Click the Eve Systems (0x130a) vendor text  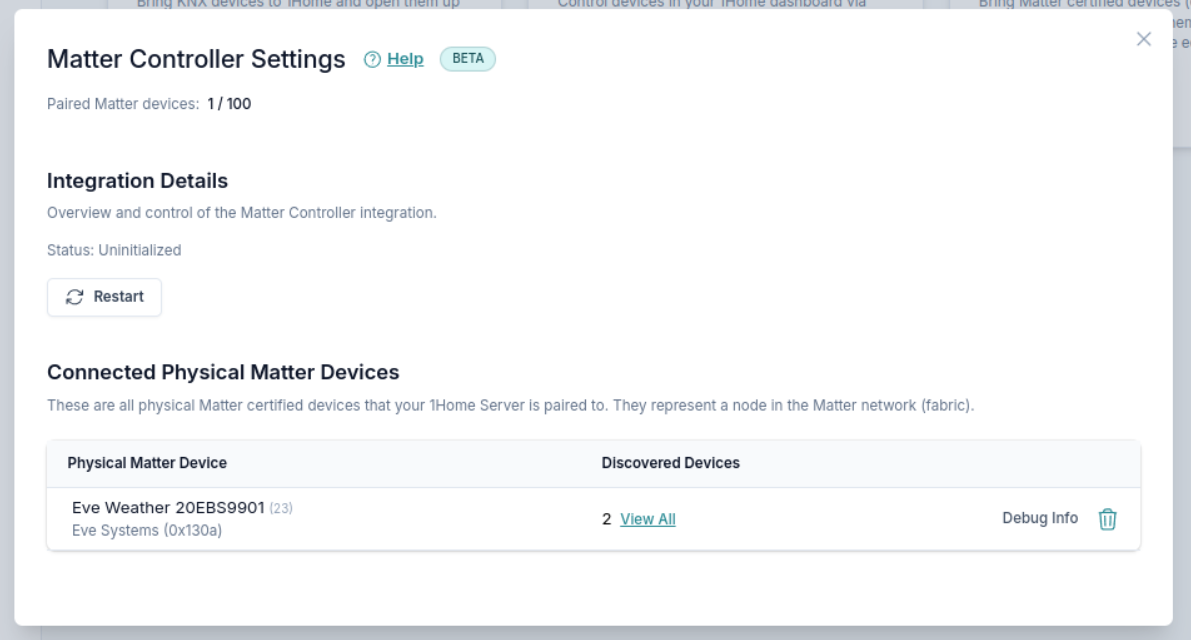click(147, 531)
